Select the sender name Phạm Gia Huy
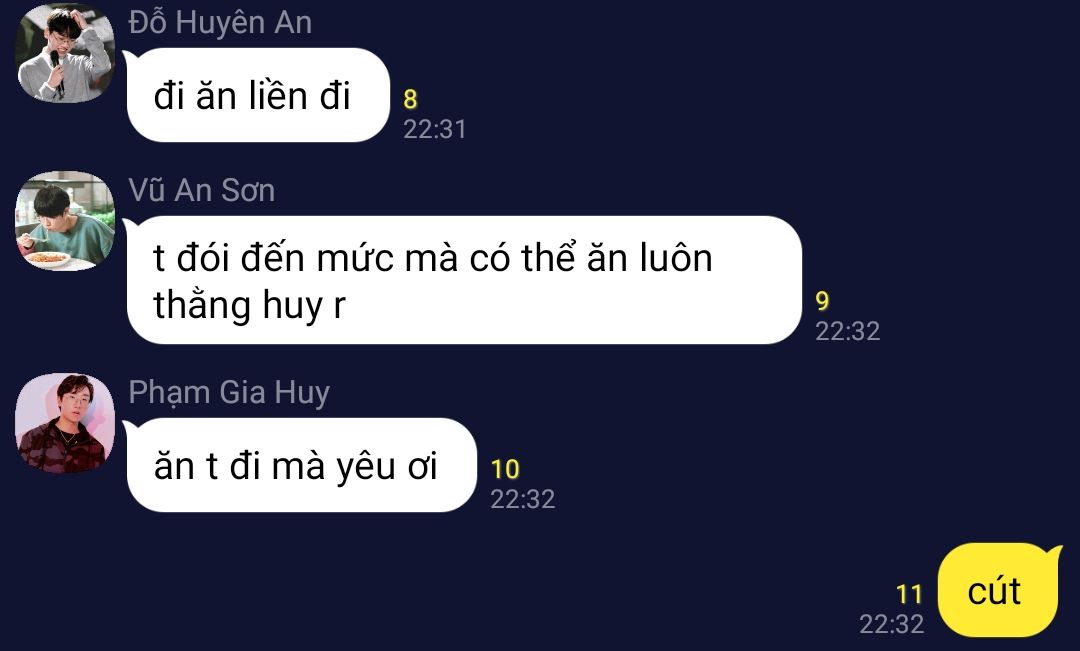This screenshot has height=651, width=1080. point(229,393)
